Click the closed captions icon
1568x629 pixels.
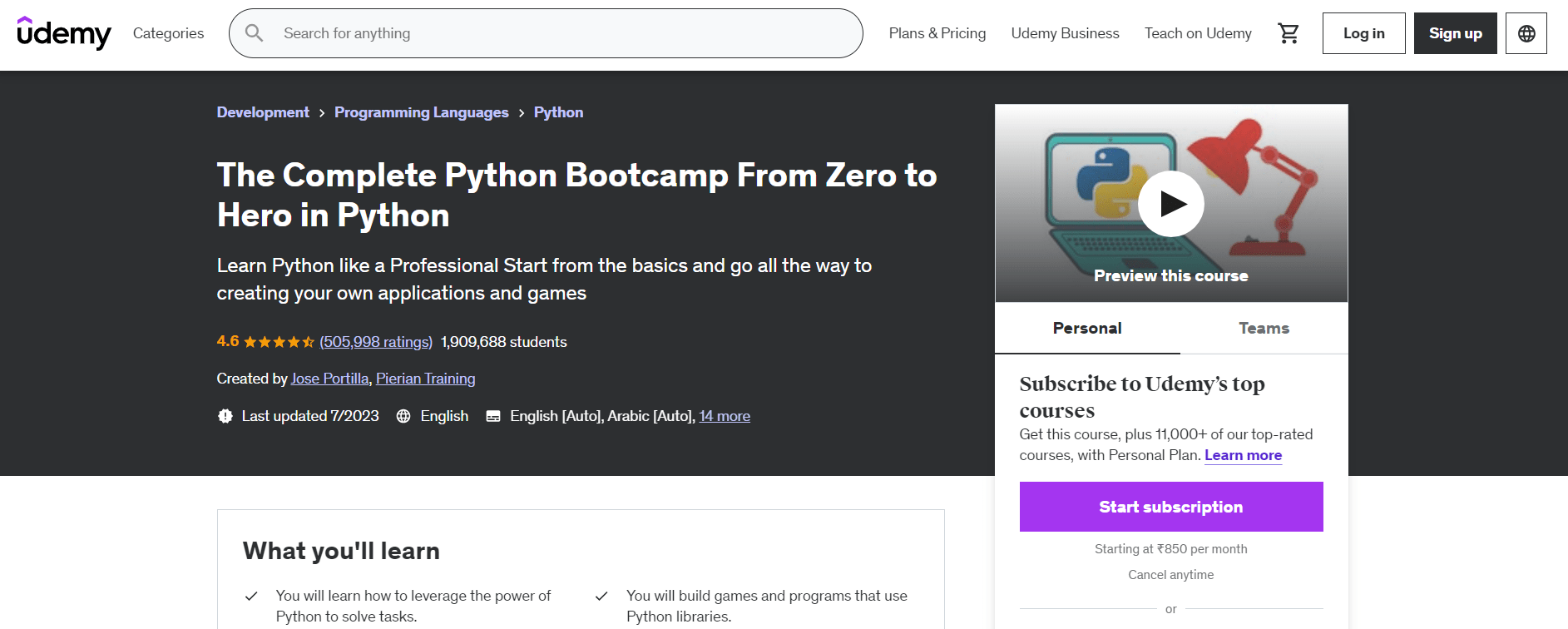493,416
